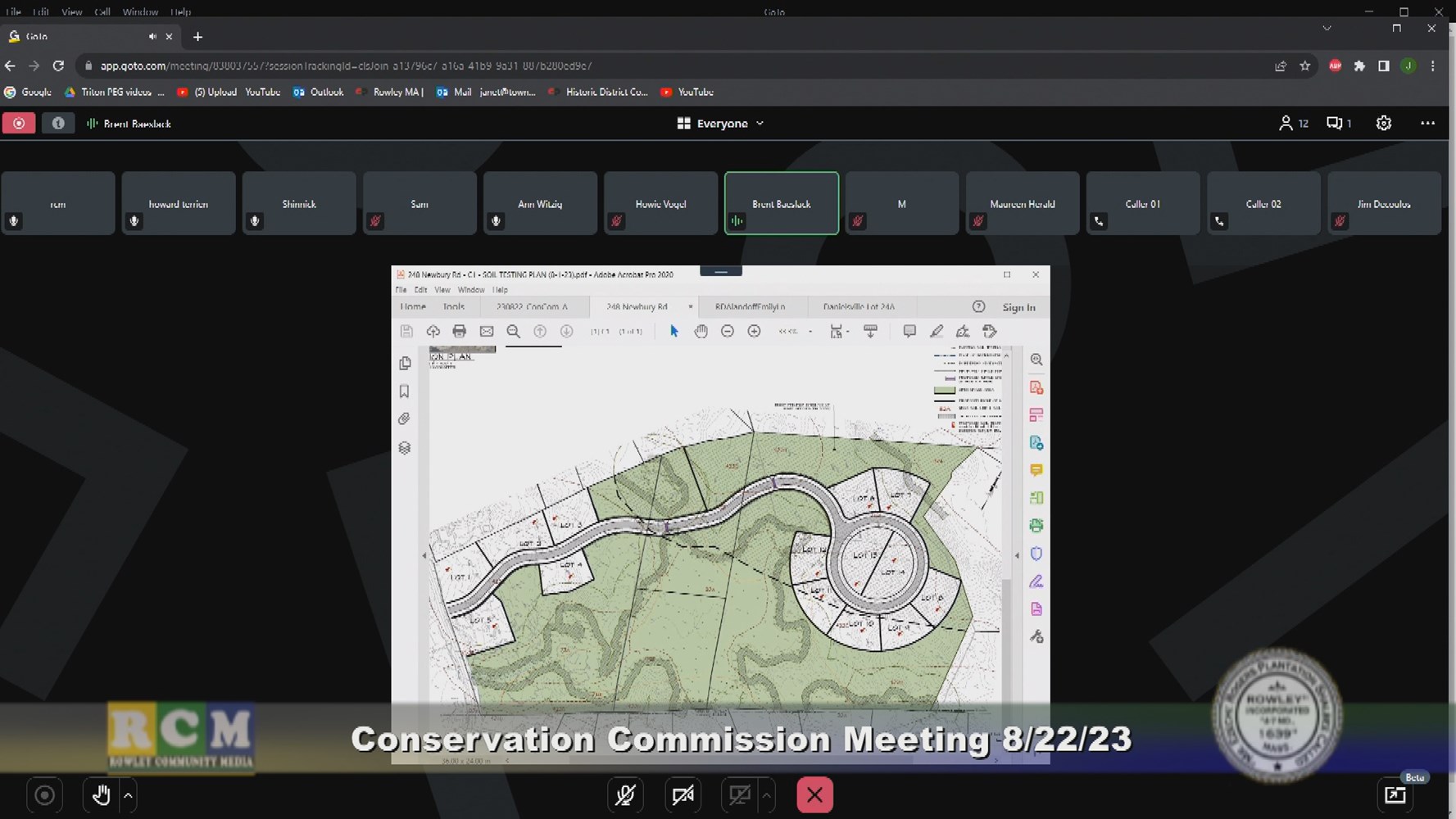Click Sam's muted microphone indicator

point(375,221)
